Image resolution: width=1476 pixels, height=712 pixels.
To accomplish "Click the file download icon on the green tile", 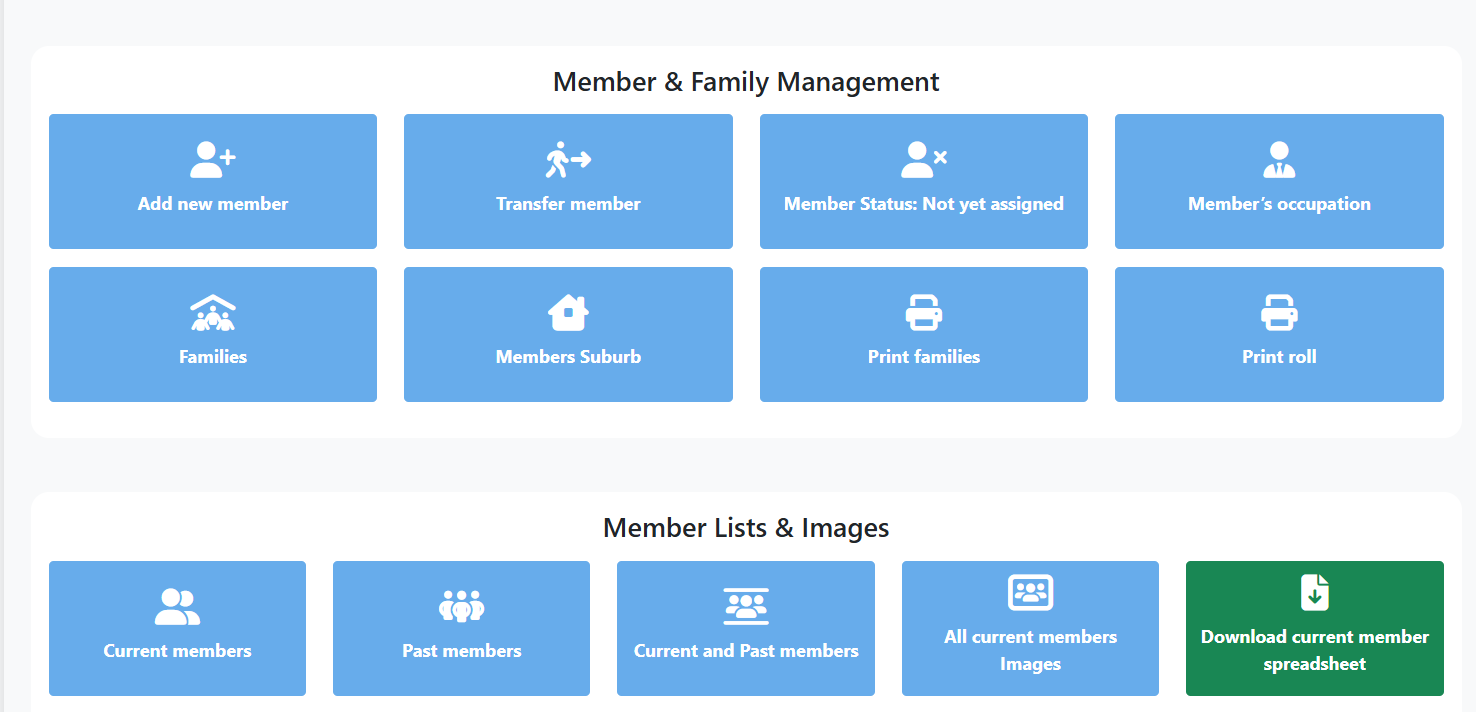I will pos(1315,592).
